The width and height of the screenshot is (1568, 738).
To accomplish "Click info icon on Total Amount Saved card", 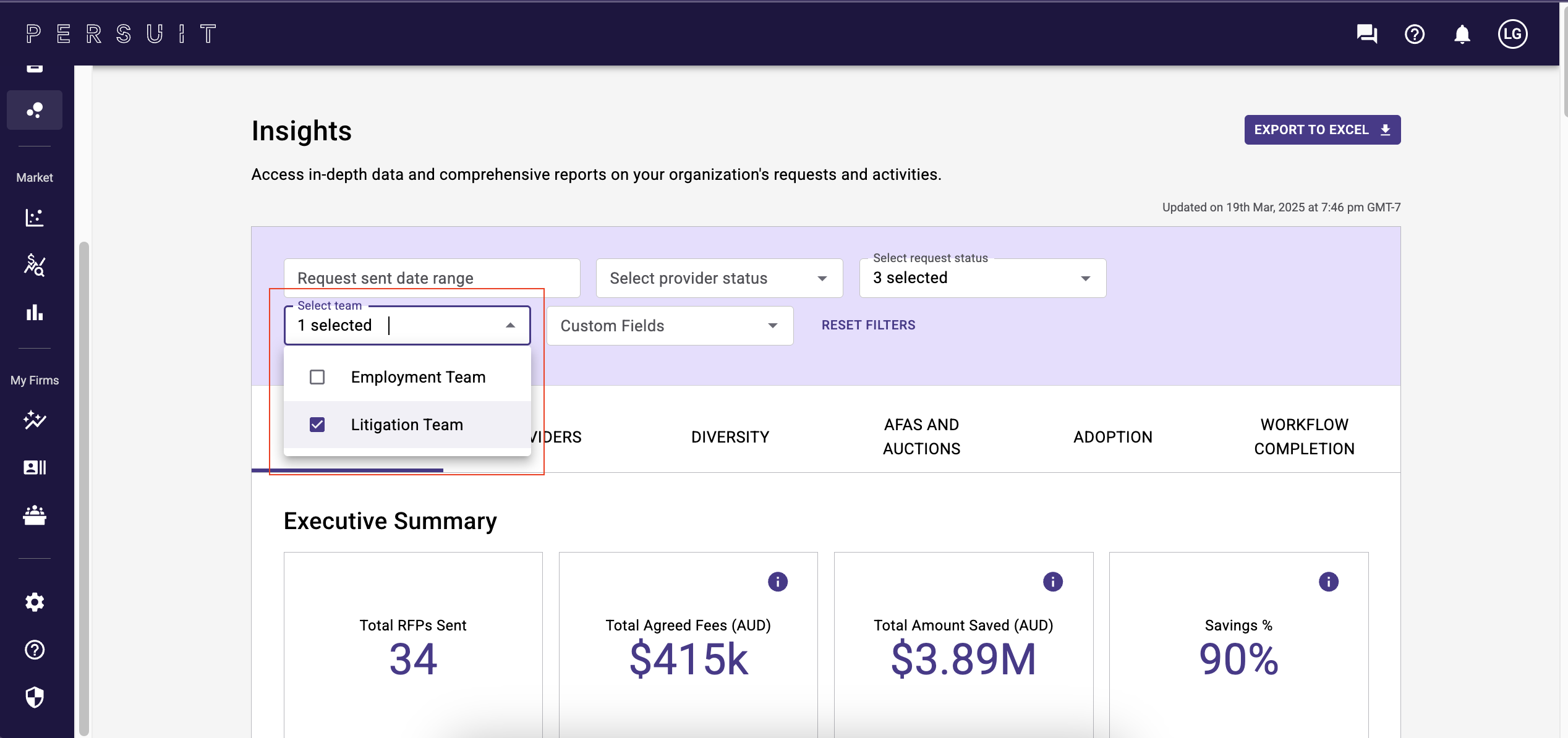I will 1053,582.
